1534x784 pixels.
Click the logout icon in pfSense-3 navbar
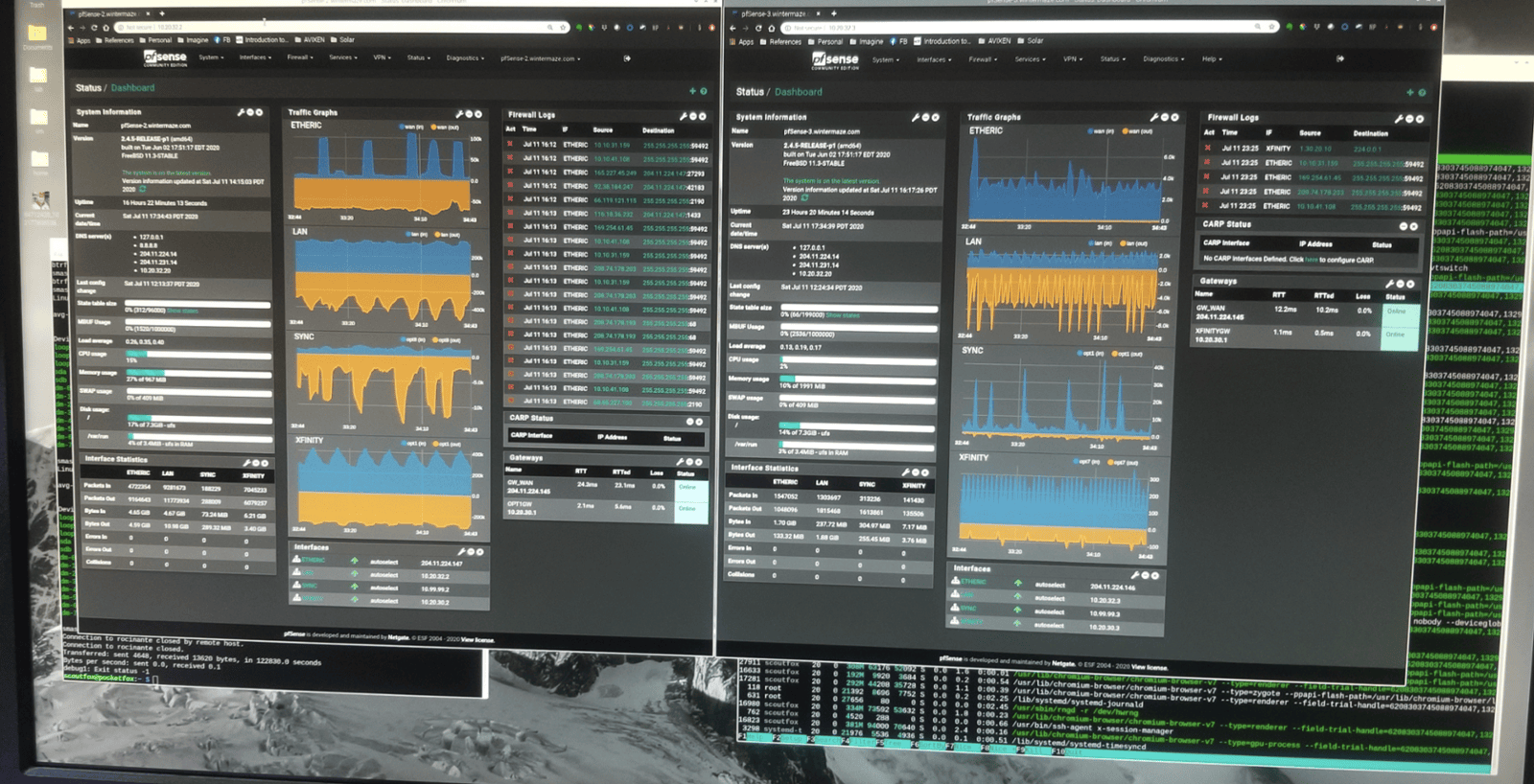click(1340, 58)
